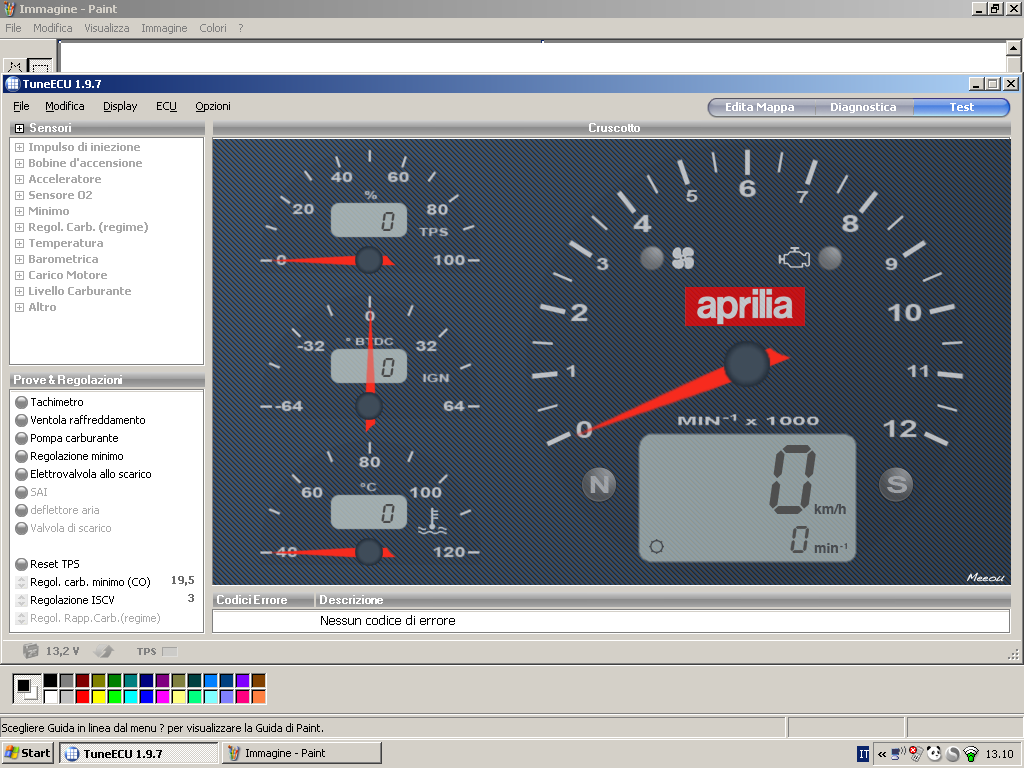Click the wireless network tray icon

[x=971, y=754]
